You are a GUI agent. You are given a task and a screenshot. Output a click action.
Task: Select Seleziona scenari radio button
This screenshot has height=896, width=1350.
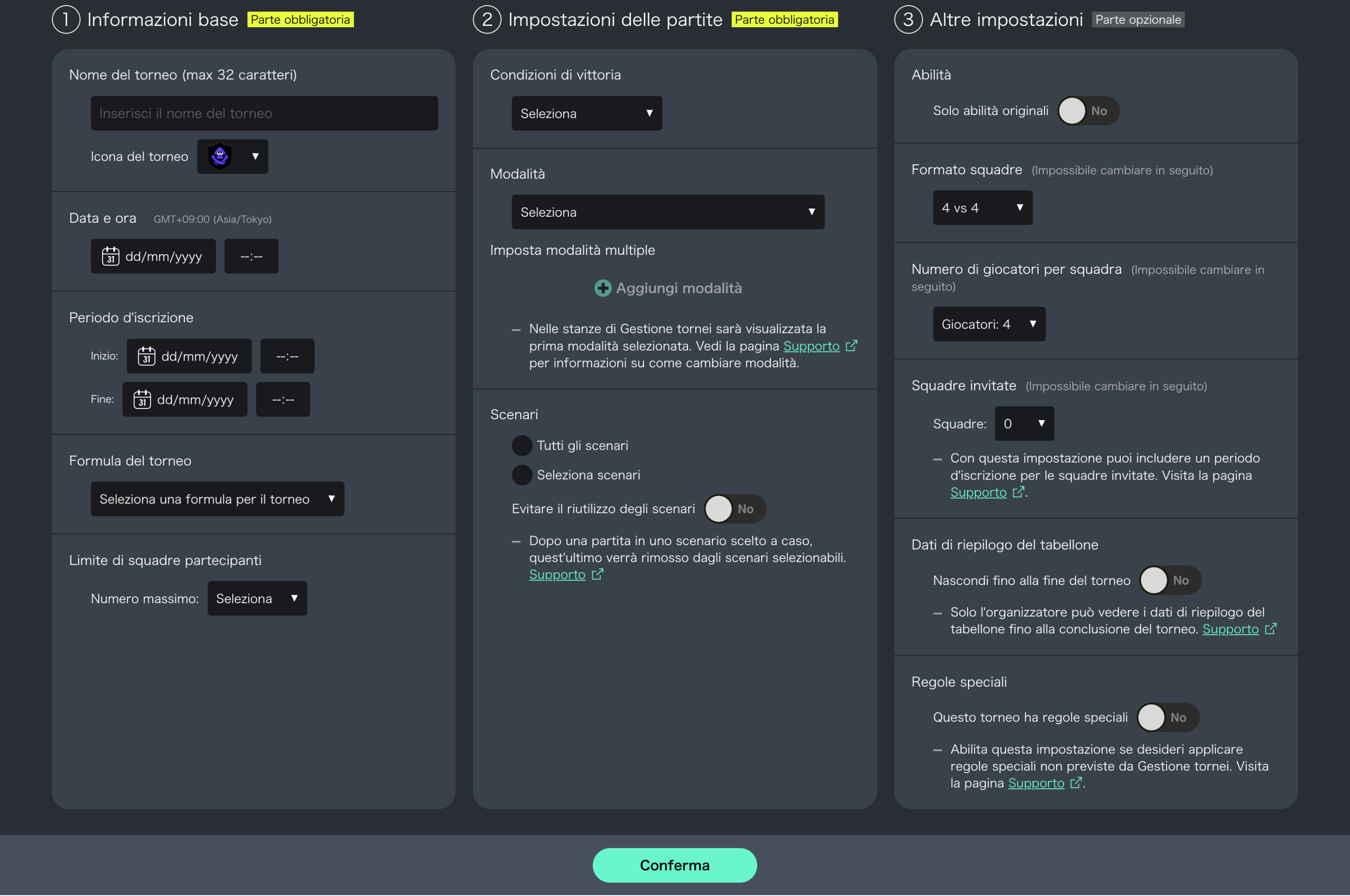coord(522,475)
